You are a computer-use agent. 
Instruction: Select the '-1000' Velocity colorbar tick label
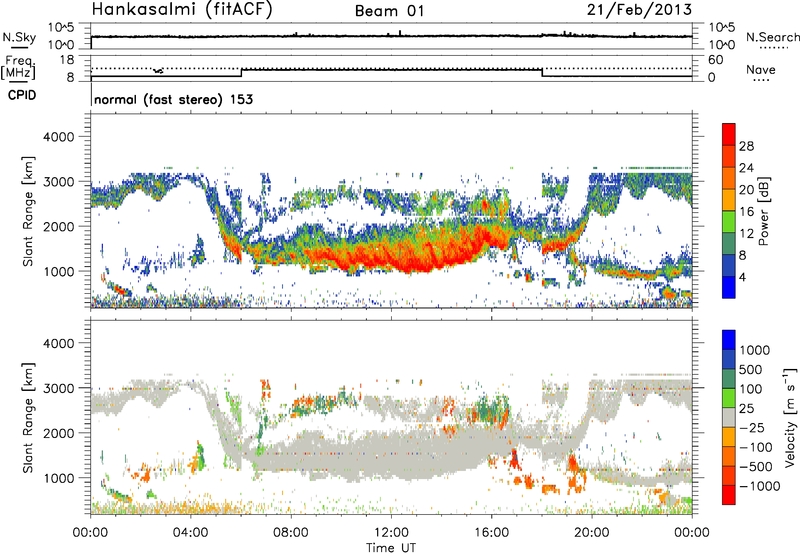[x=760, y=486]
